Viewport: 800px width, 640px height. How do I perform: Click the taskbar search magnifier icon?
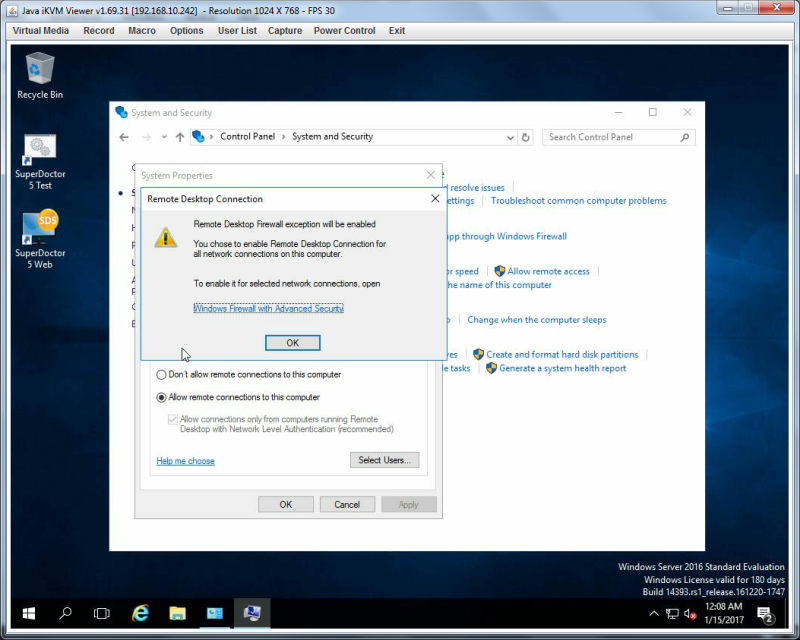click(x=65, y=613)
